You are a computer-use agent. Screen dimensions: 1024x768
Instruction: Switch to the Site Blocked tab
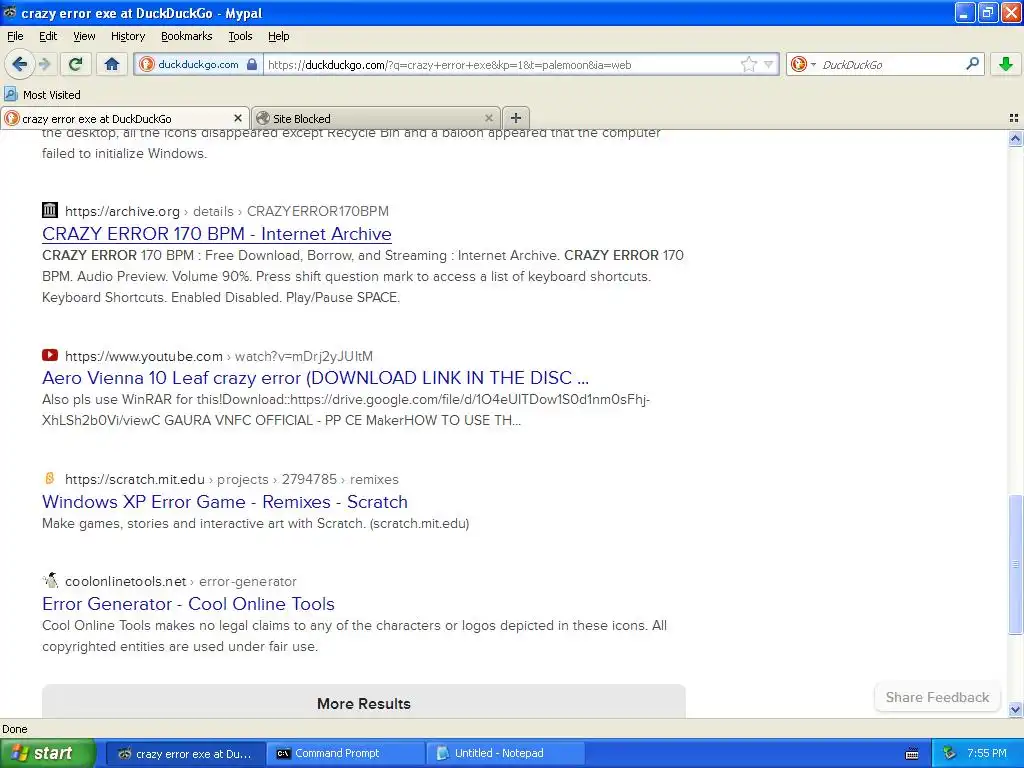376,118
